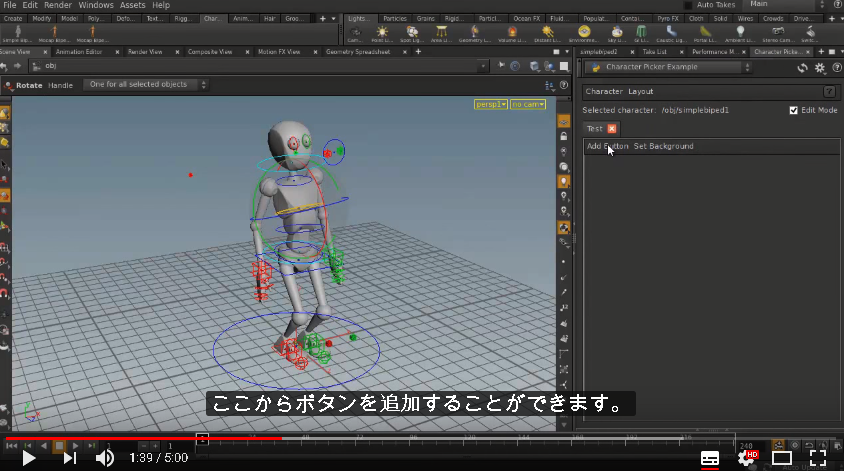Add an Environment Light from shelf
This screenshot has width=844, height=471.
tap(584, 34)
